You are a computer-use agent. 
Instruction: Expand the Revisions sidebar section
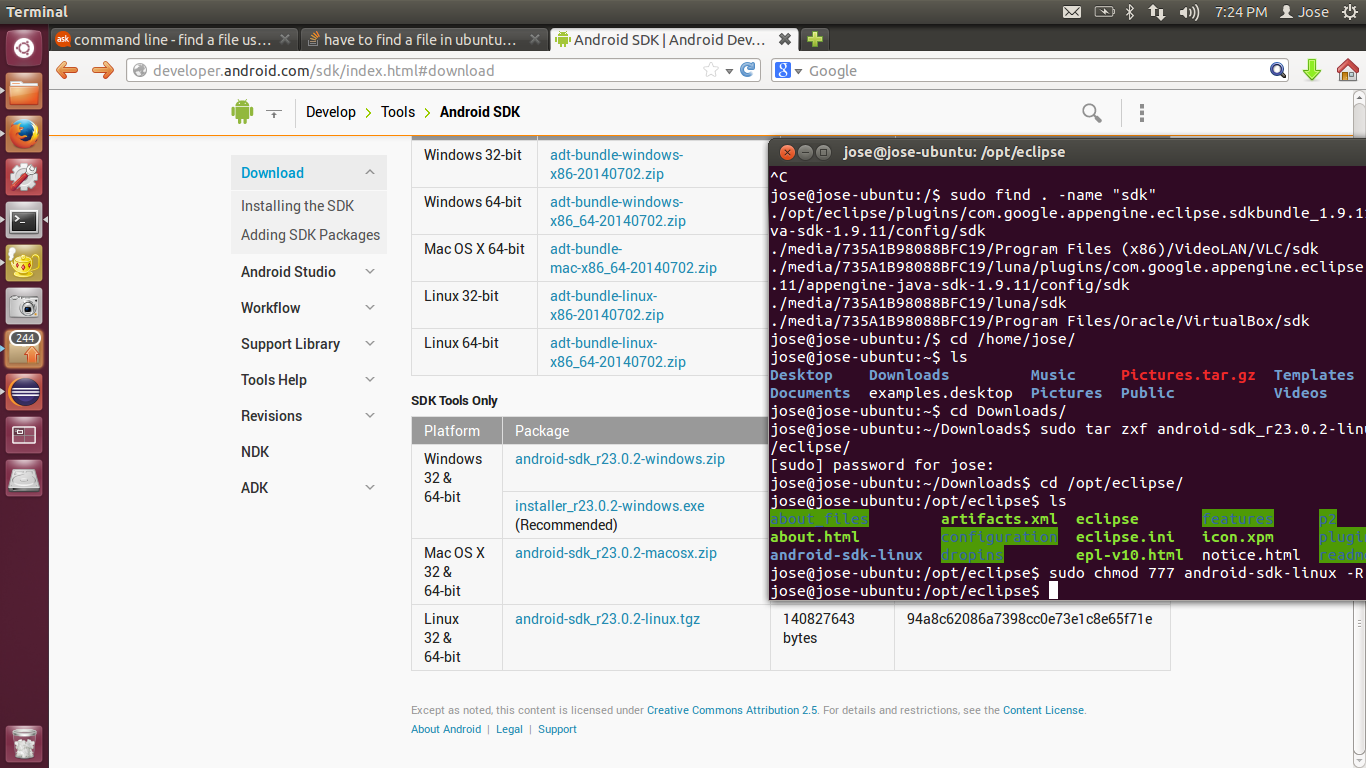pos(370,416)
